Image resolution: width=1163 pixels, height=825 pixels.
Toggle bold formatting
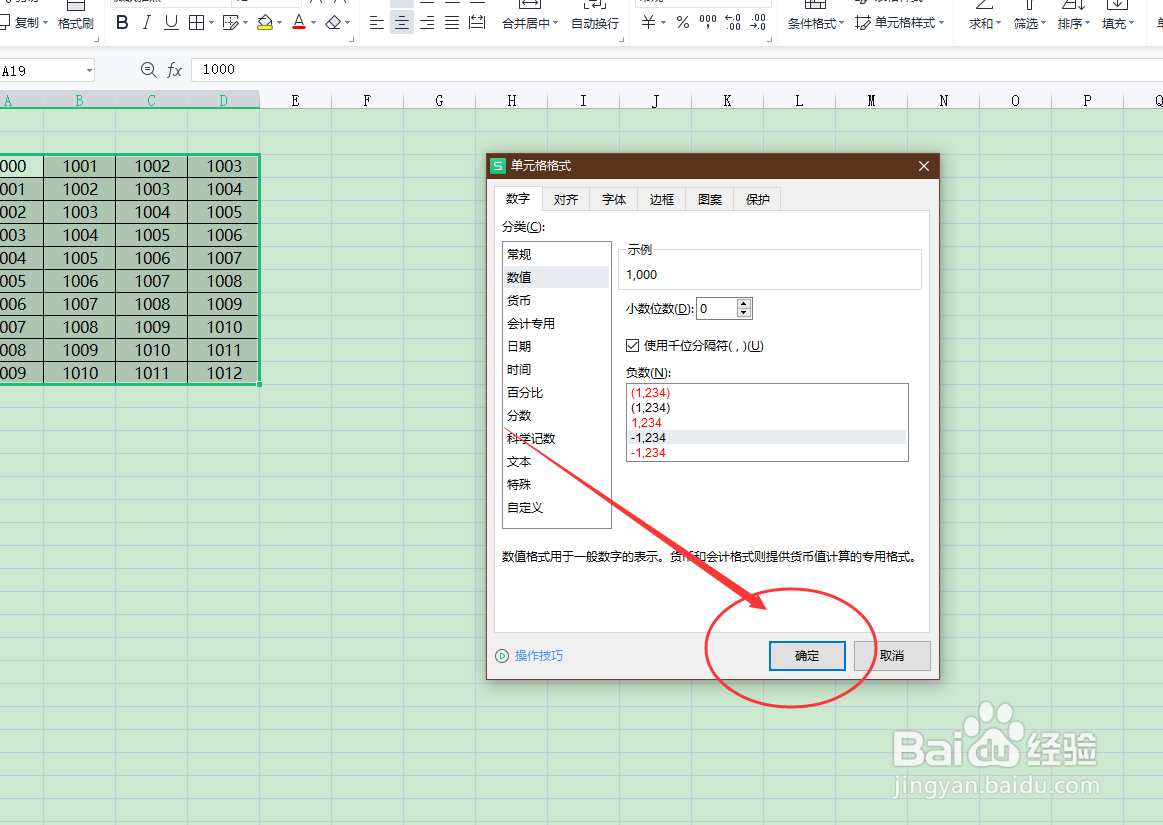(x=122, y=23)
